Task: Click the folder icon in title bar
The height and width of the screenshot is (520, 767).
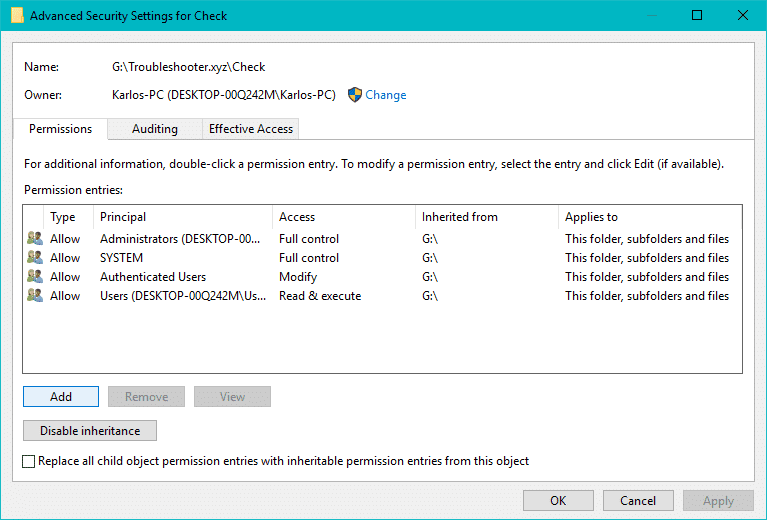Action: point(17,16)
